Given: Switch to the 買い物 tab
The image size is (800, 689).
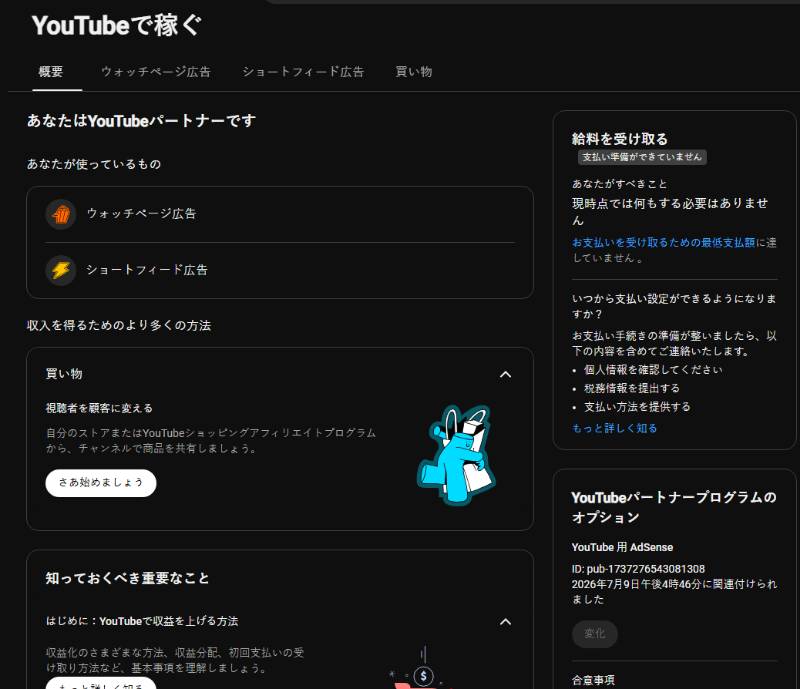Looking at the screenshot, I should pos(414,72).
